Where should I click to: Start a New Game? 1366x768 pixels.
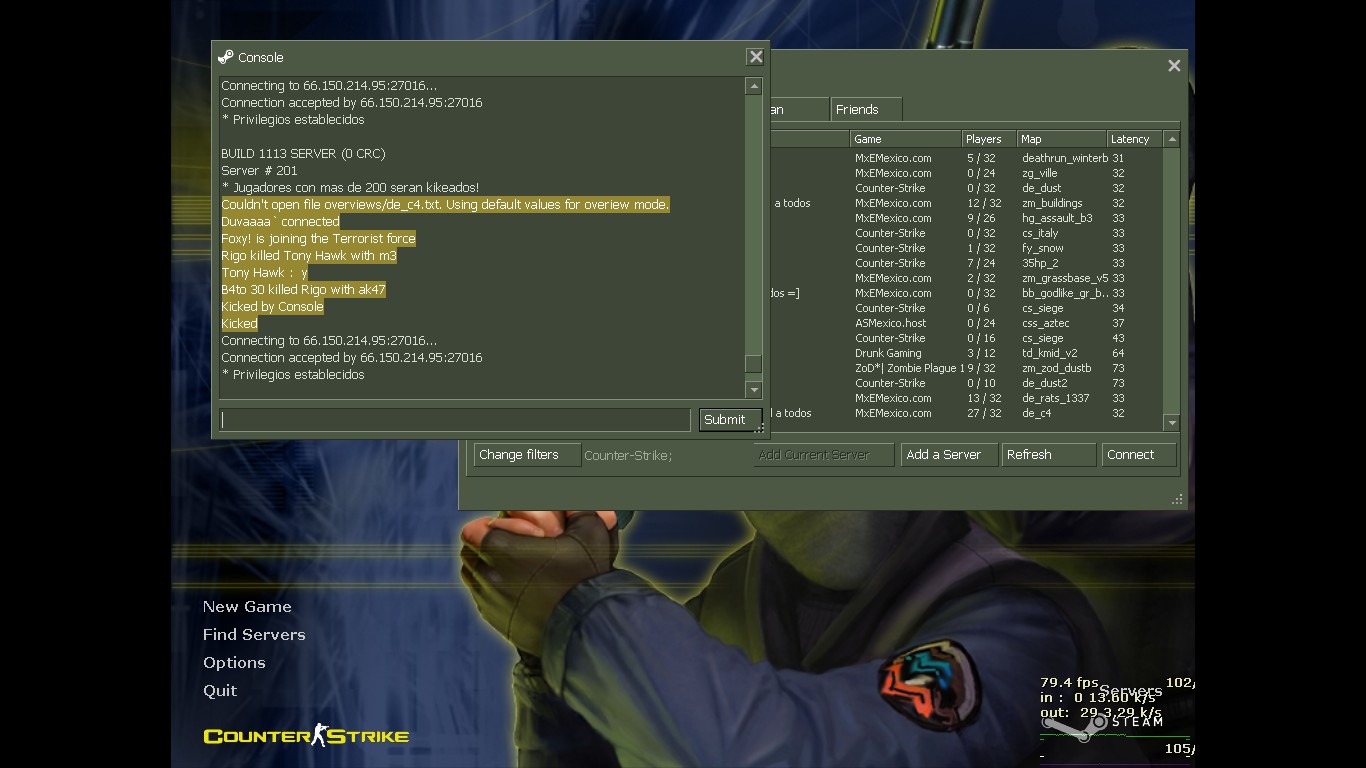coord(247,607)
